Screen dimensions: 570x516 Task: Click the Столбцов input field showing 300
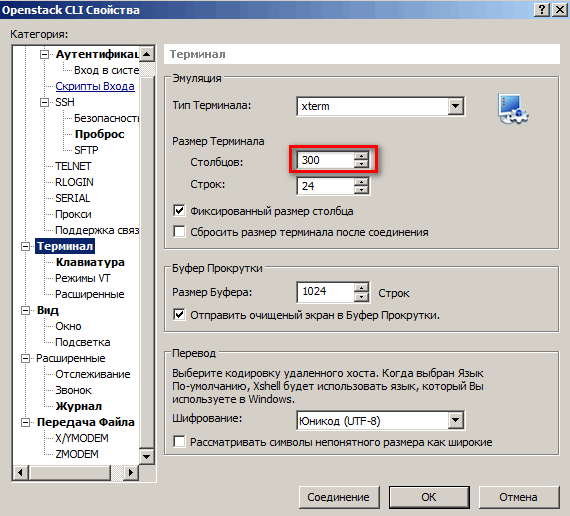[x=326, y=160]
